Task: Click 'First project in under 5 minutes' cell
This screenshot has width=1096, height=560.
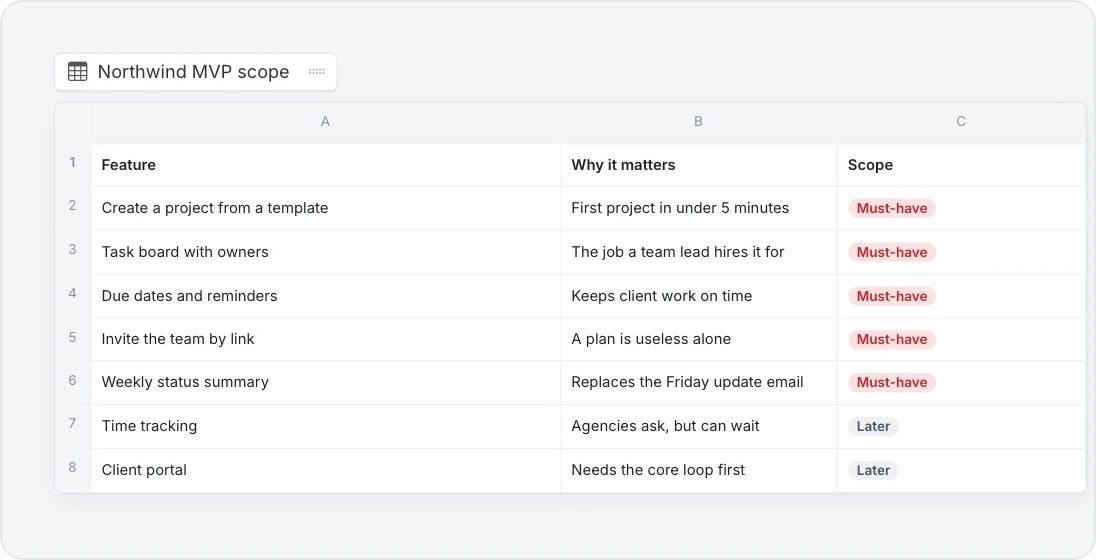Action: [699, 208]
